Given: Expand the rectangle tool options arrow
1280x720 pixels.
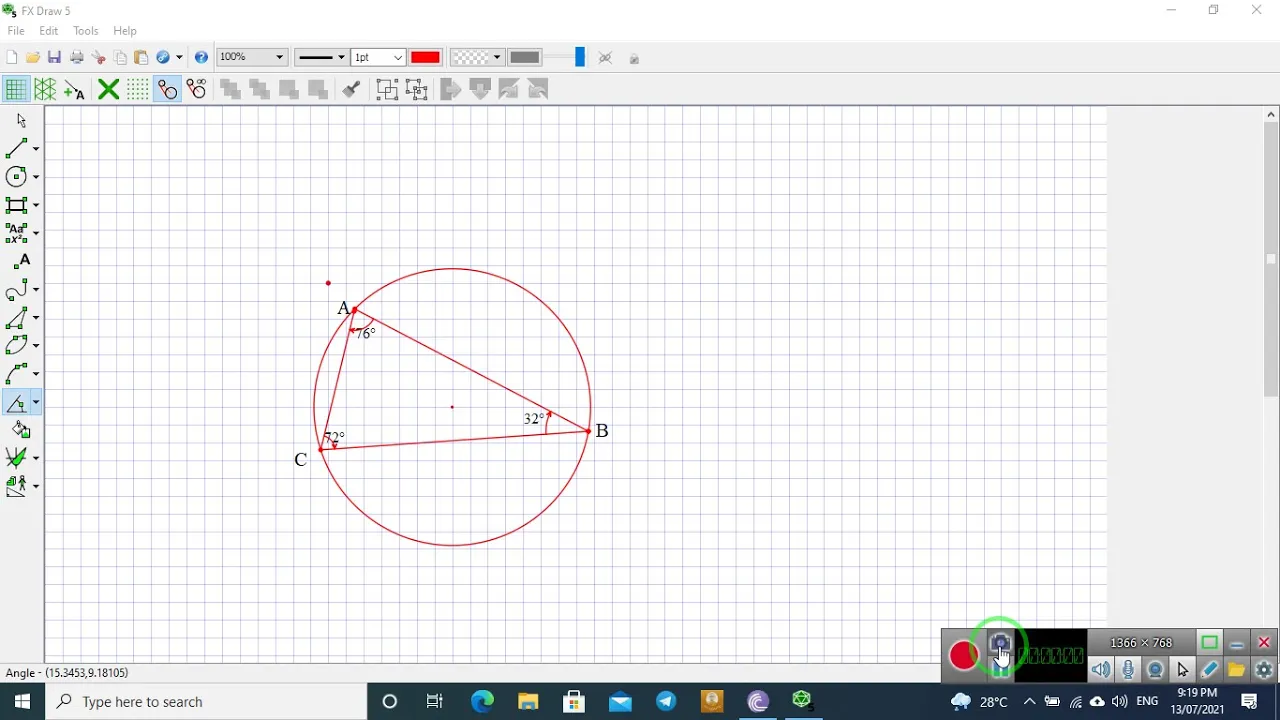Looking at the screenshot, I should click(x=36, y=205).
